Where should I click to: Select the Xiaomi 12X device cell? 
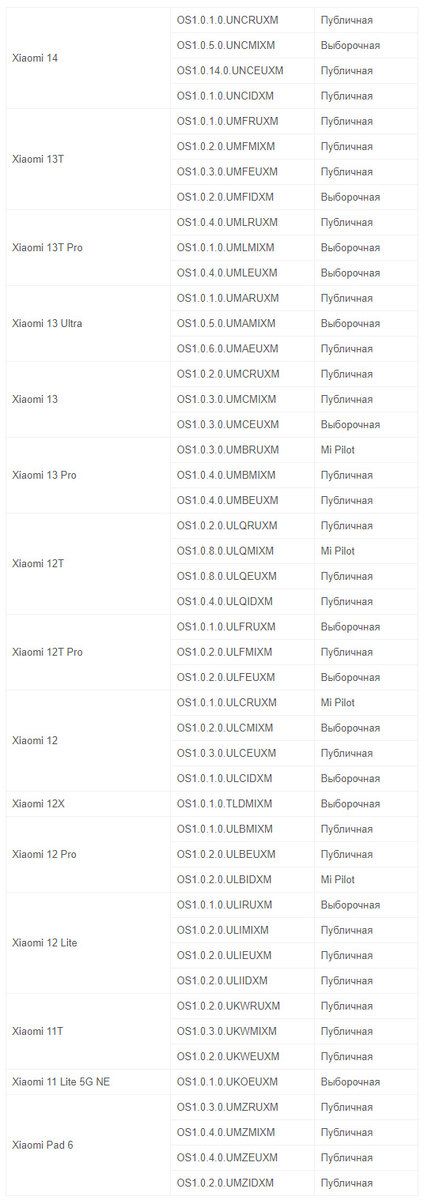tap(88, 804)
